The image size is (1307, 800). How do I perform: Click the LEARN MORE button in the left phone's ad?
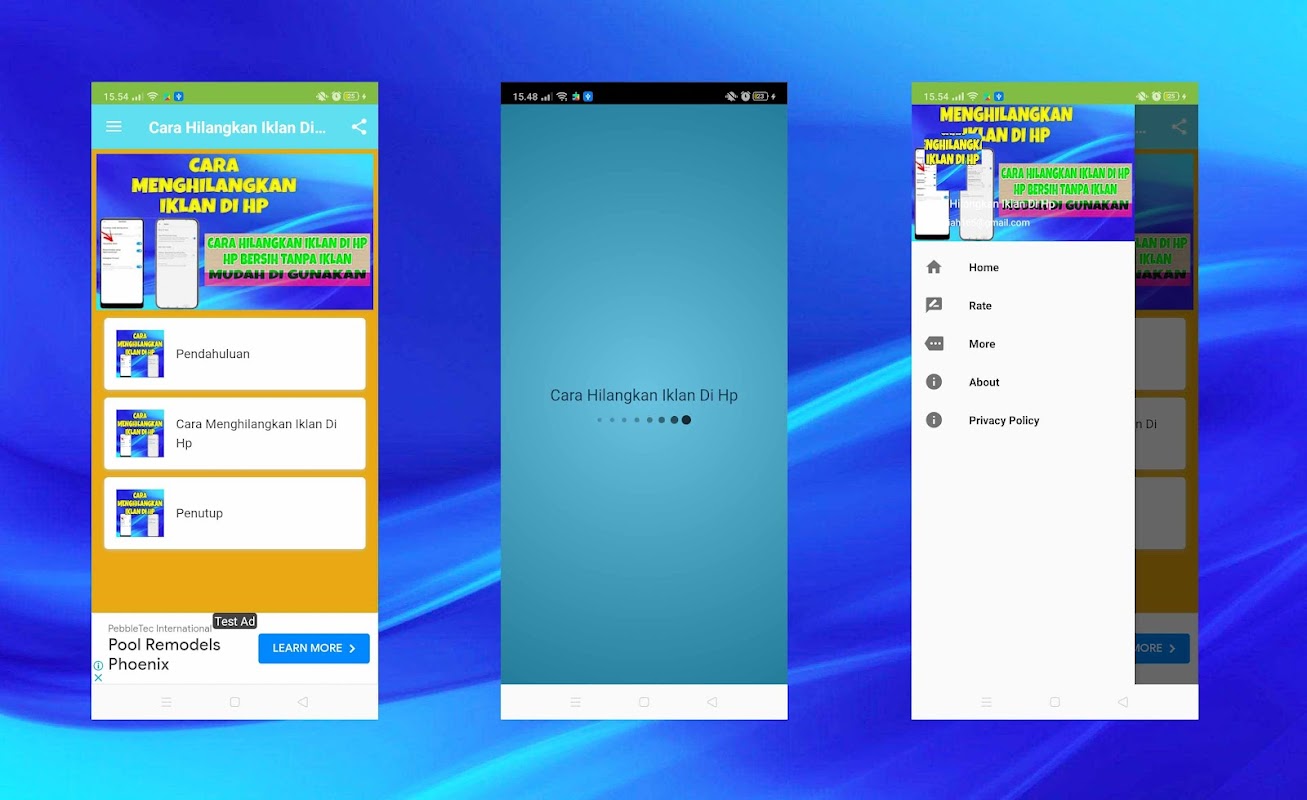click(x=314, y=648)
